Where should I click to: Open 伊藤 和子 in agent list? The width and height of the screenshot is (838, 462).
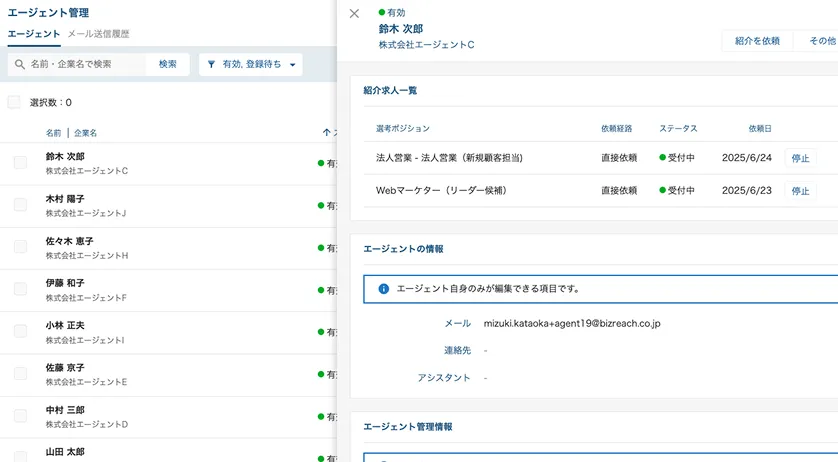pyautogui.click(x=65, y=283)
